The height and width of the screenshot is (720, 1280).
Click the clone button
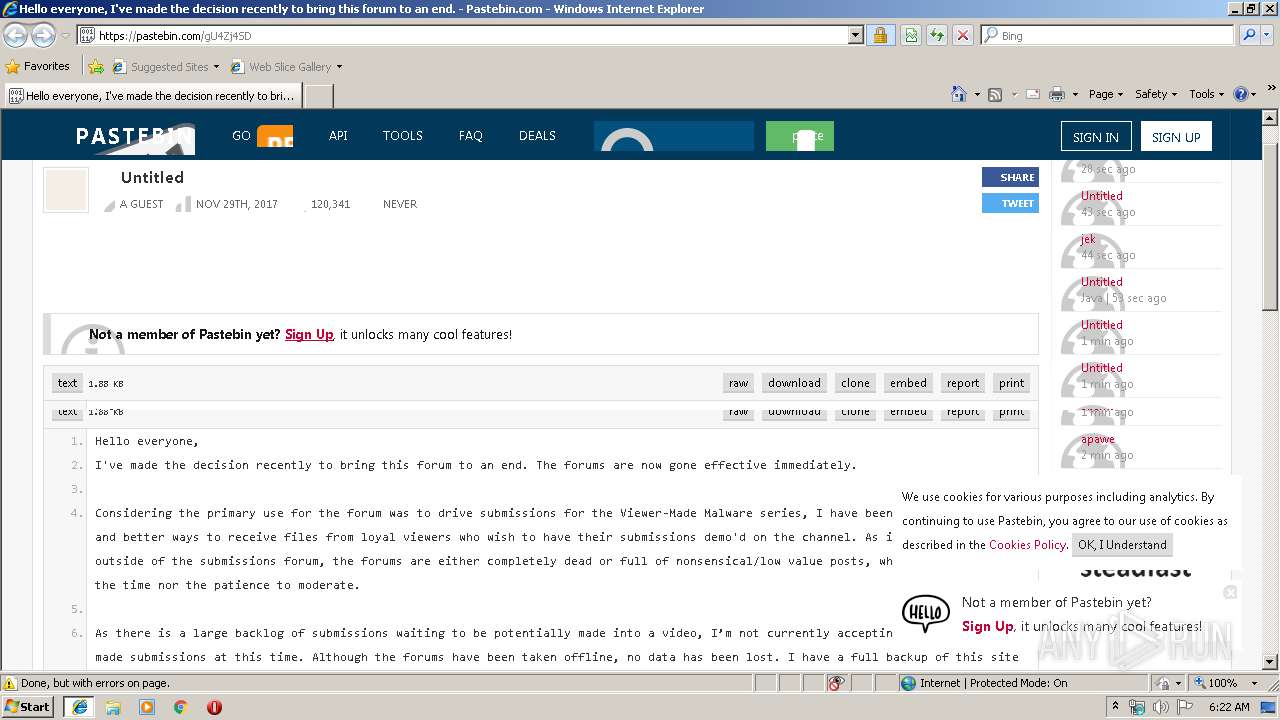pos(855,383)
